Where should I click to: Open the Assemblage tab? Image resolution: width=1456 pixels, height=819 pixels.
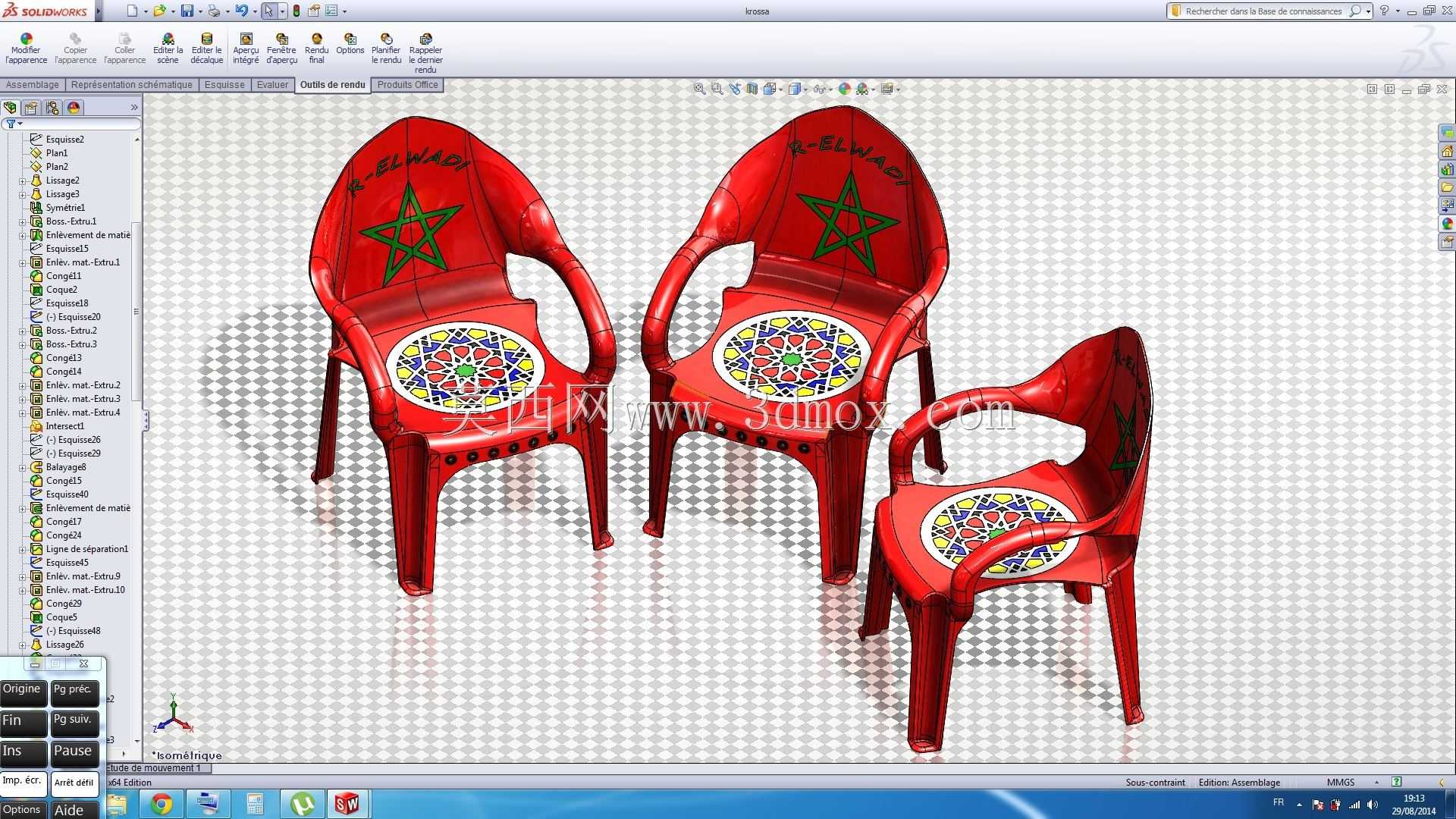33,85
